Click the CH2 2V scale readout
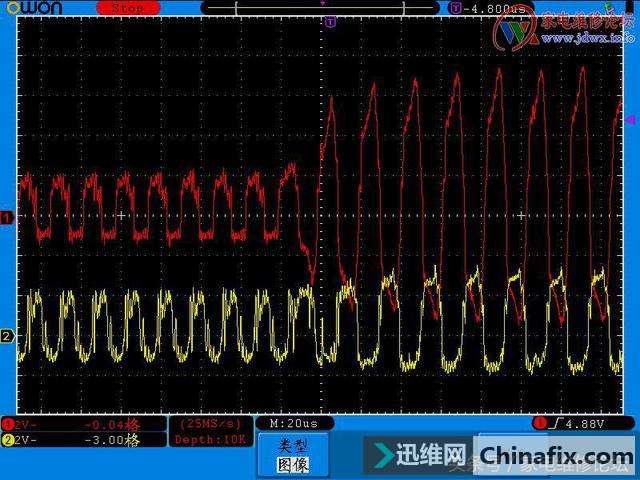Viewport: 640px width, 480px height. pos(27,440)
